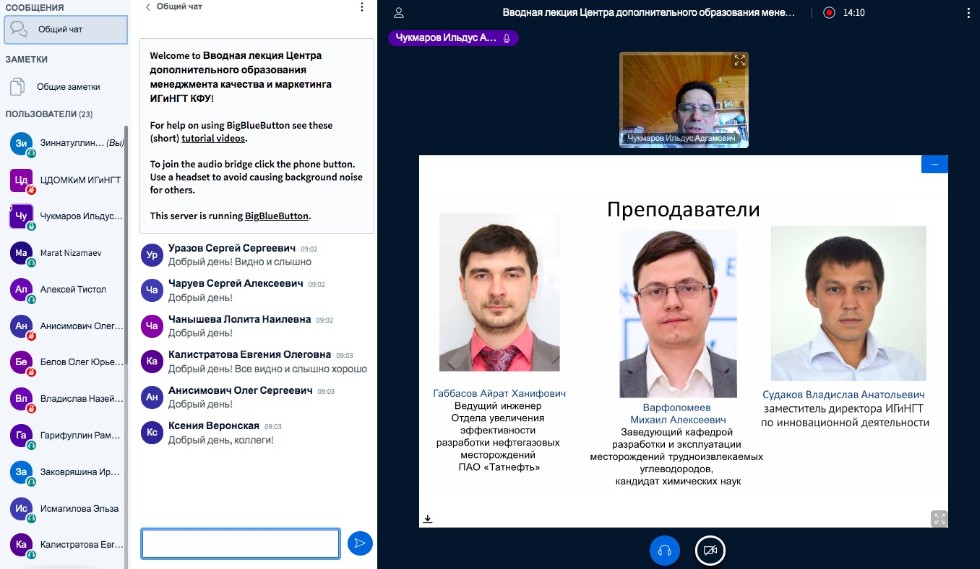This screenshot has height=569, width=980.
Task: Open the chat options three-dot menu
Action: point(362,7)
